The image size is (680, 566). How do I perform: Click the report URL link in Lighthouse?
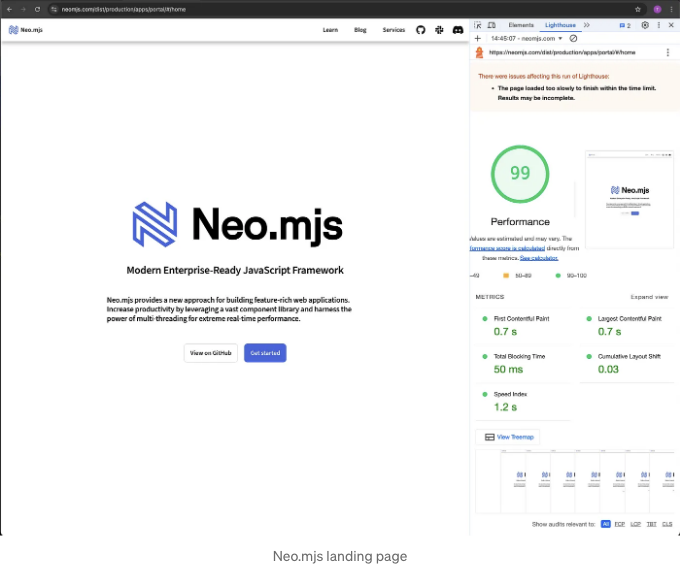tap(562, 52)
